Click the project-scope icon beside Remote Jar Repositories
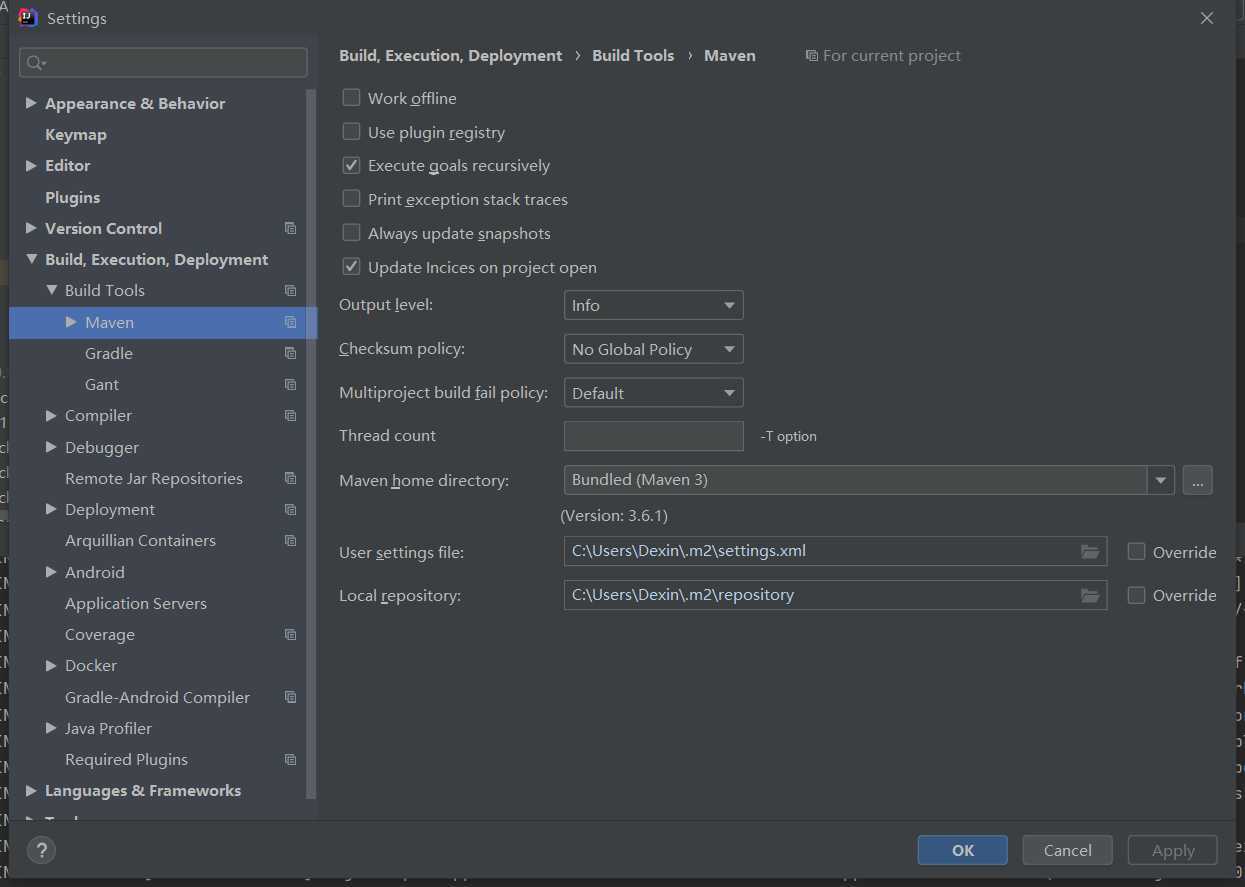 [x=290, y=479]
